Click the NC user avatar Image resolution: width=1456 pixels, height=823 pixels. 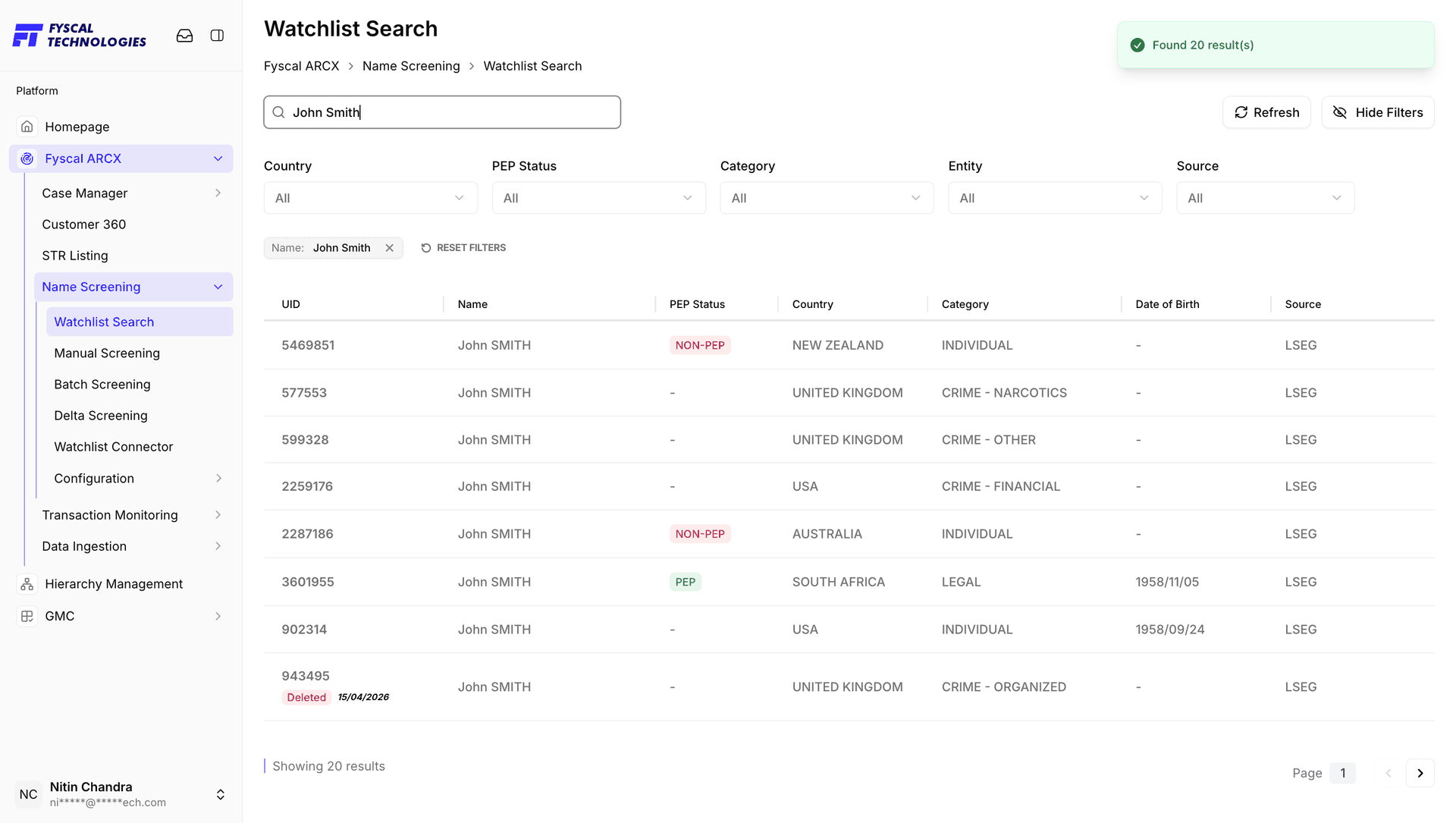(28, 794)
